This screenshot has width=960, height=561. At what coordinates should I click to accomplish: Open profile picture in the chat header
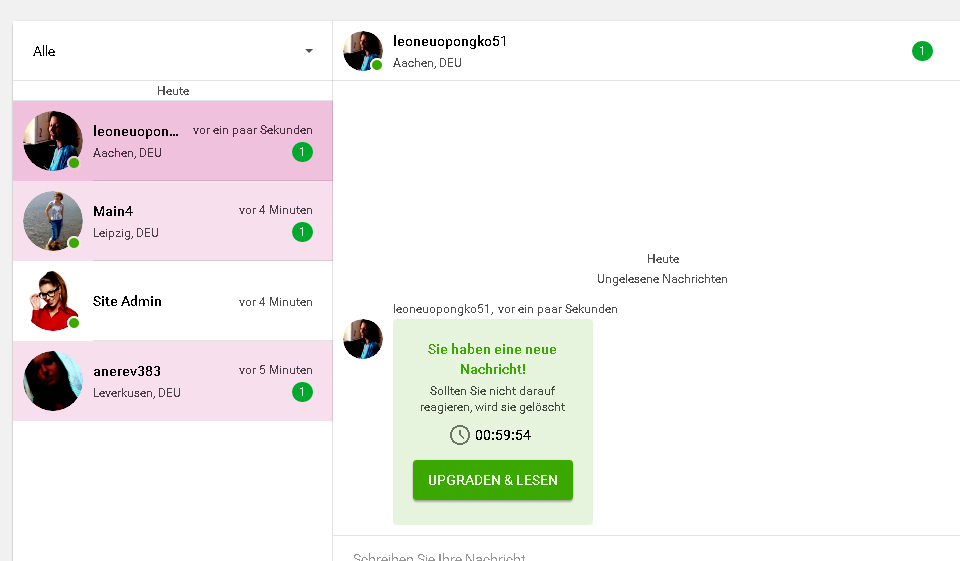point(362,51)
